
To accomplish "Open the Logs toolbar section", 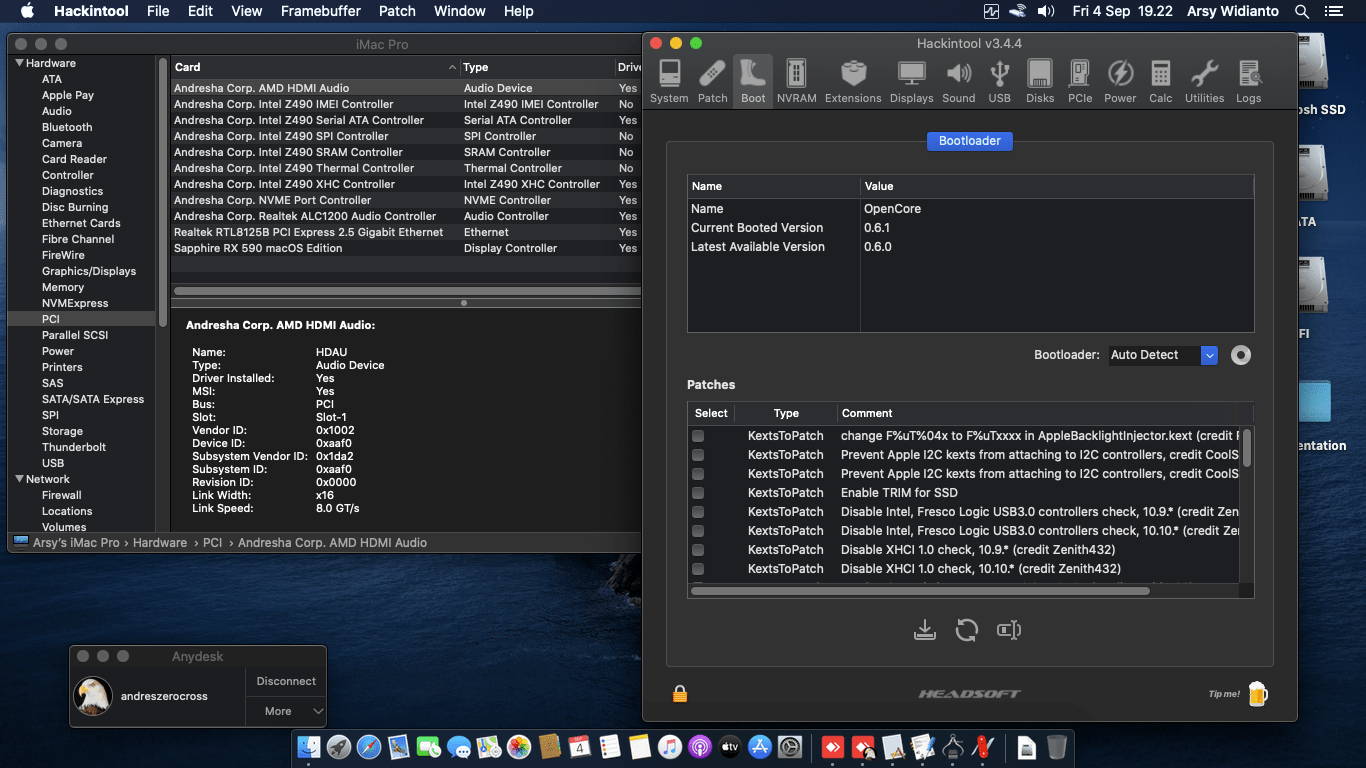I will point(1248,81).
